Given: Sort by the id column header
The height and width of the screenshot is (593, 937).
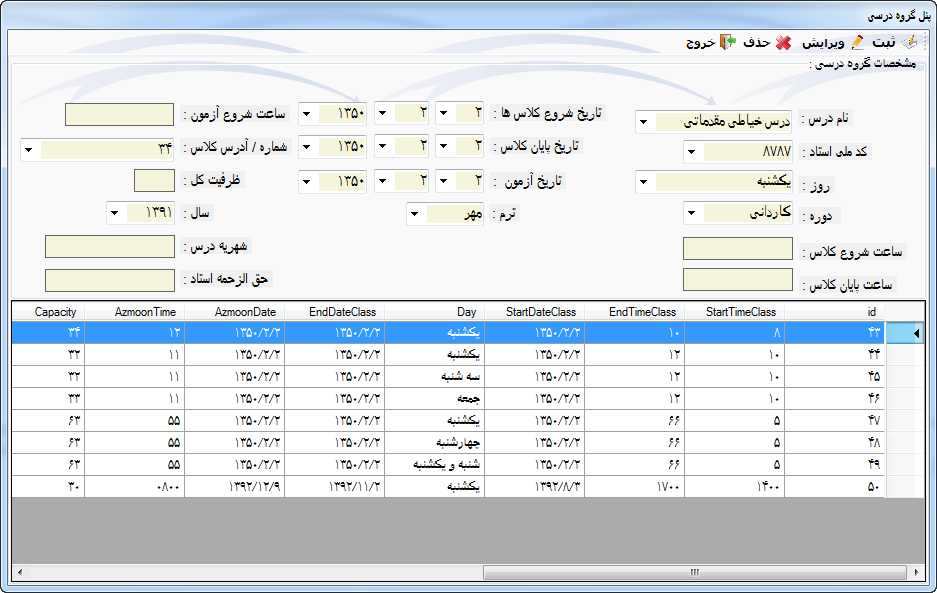Looking at the screenshot, I should coord(834,311).
